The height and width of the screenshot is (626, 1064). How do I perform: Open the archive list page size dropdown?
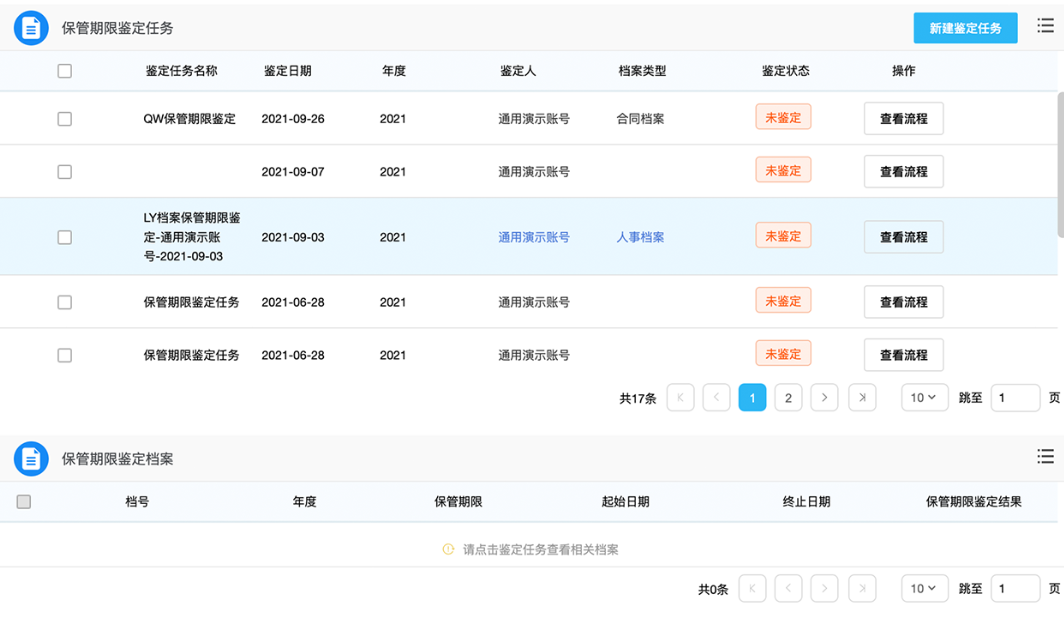click(x=923, y=589)
